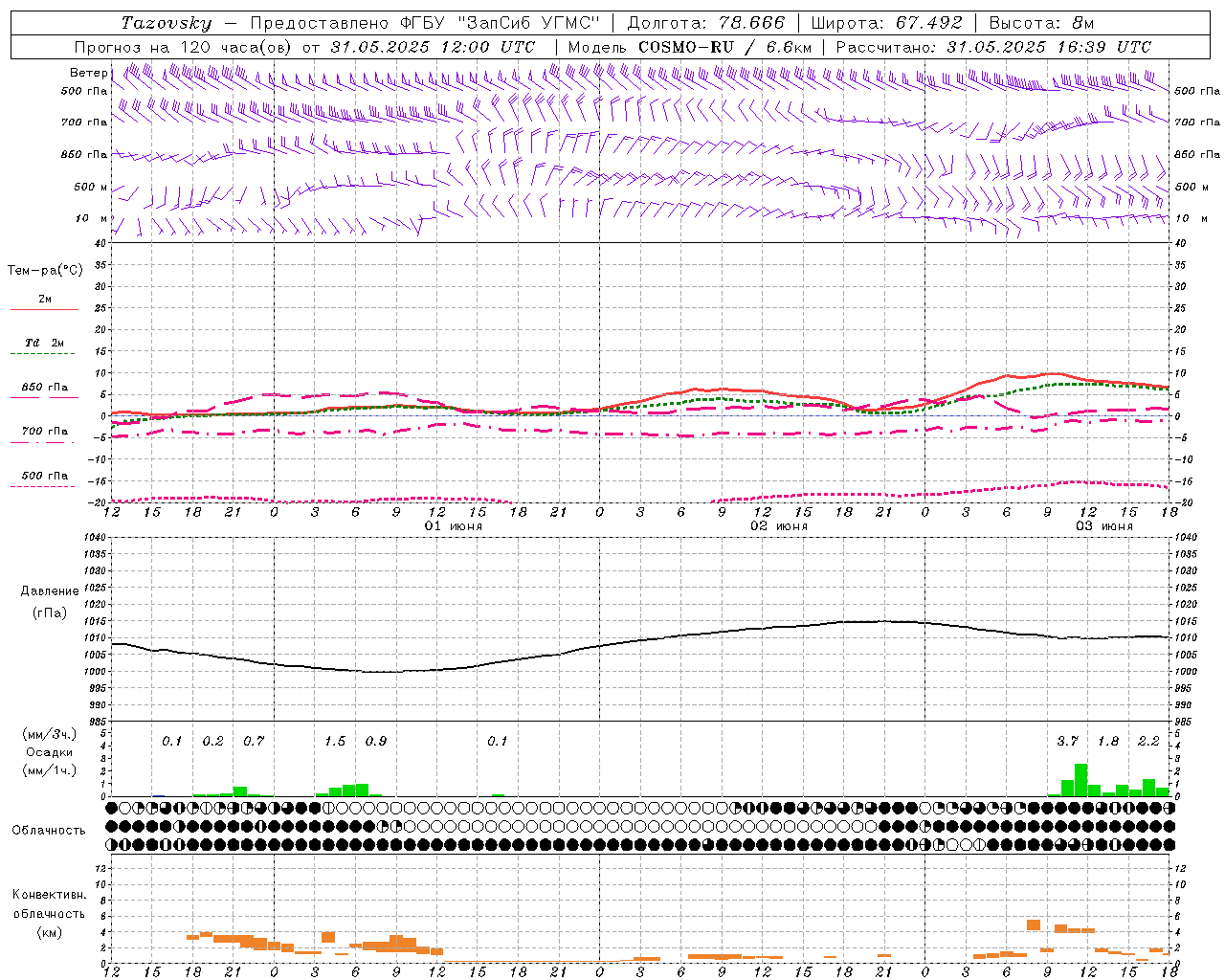1225x980 pixels.
Task: Select "Прогноз на 120 часа(ов)" text
Action: [185, 47]
